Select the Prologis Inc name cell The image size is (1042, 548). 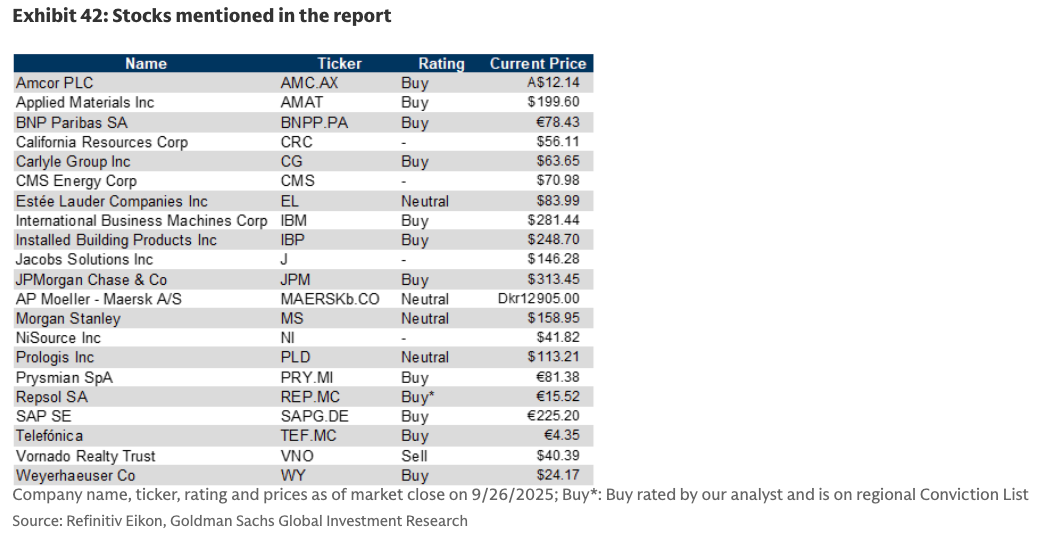[x=55, y=357]
